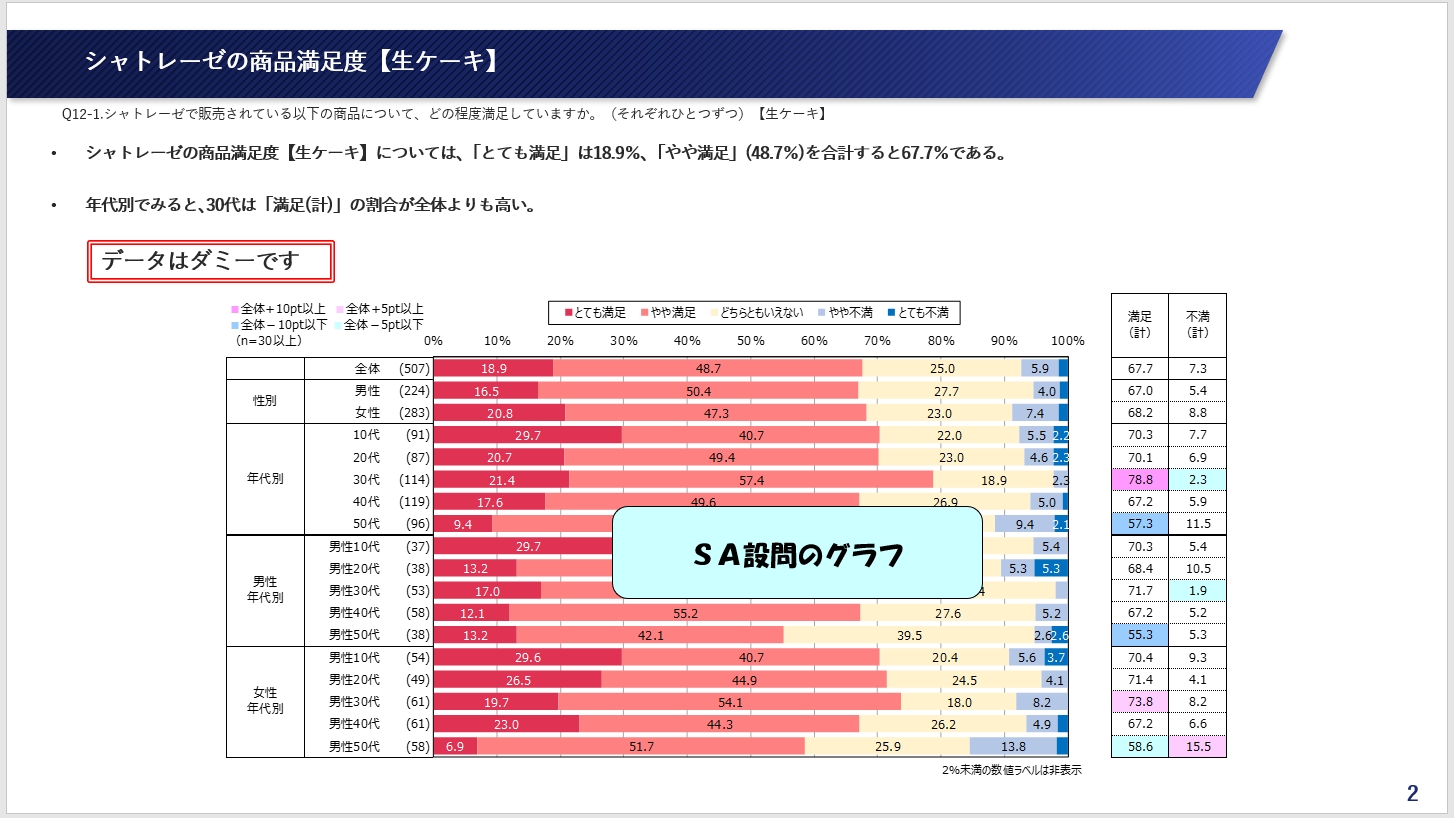Click the 50% axis label

(750, 341)
